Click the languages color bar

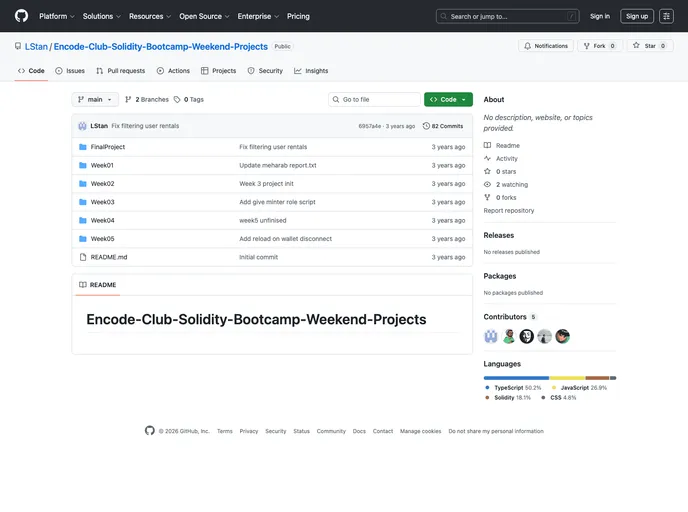pyautogui.click(x=549, y=378)
